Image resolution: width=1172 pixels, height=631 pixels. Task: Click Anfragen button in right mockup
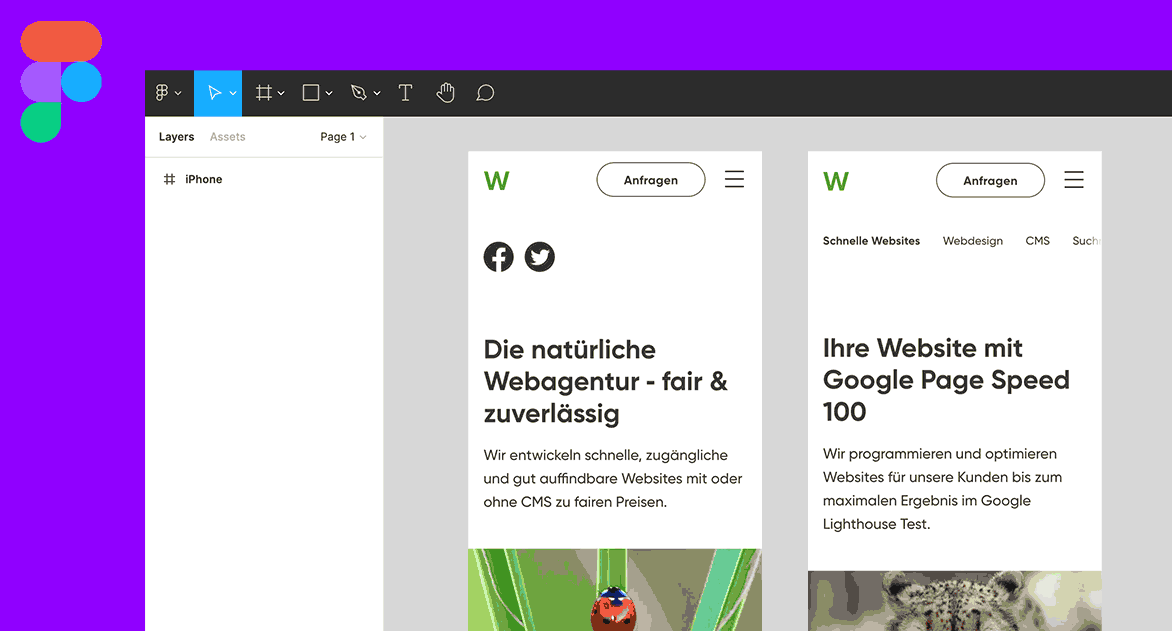990,180
